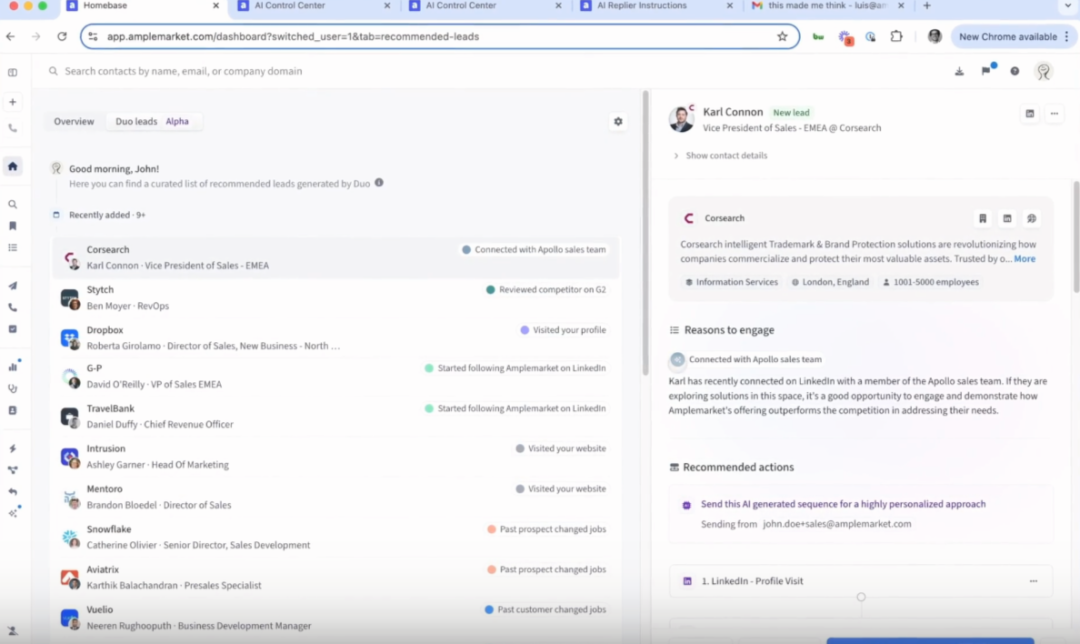Click the globe search icon on Corsearch card
This screenshot has width=1080, height=644.
(1031, 218)
